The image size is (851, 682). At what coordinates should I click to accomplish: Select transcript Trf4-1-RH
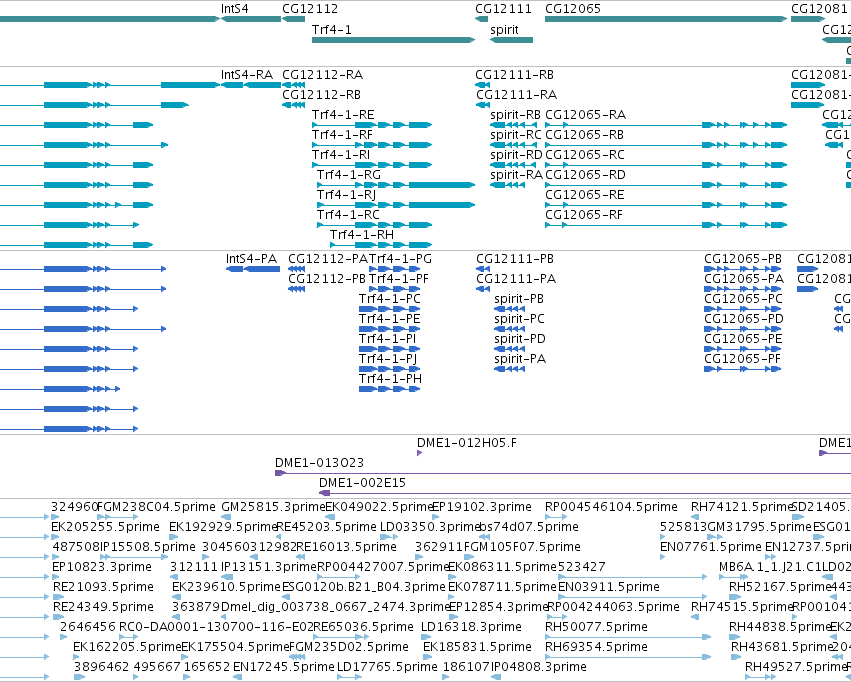coord(381,245)
